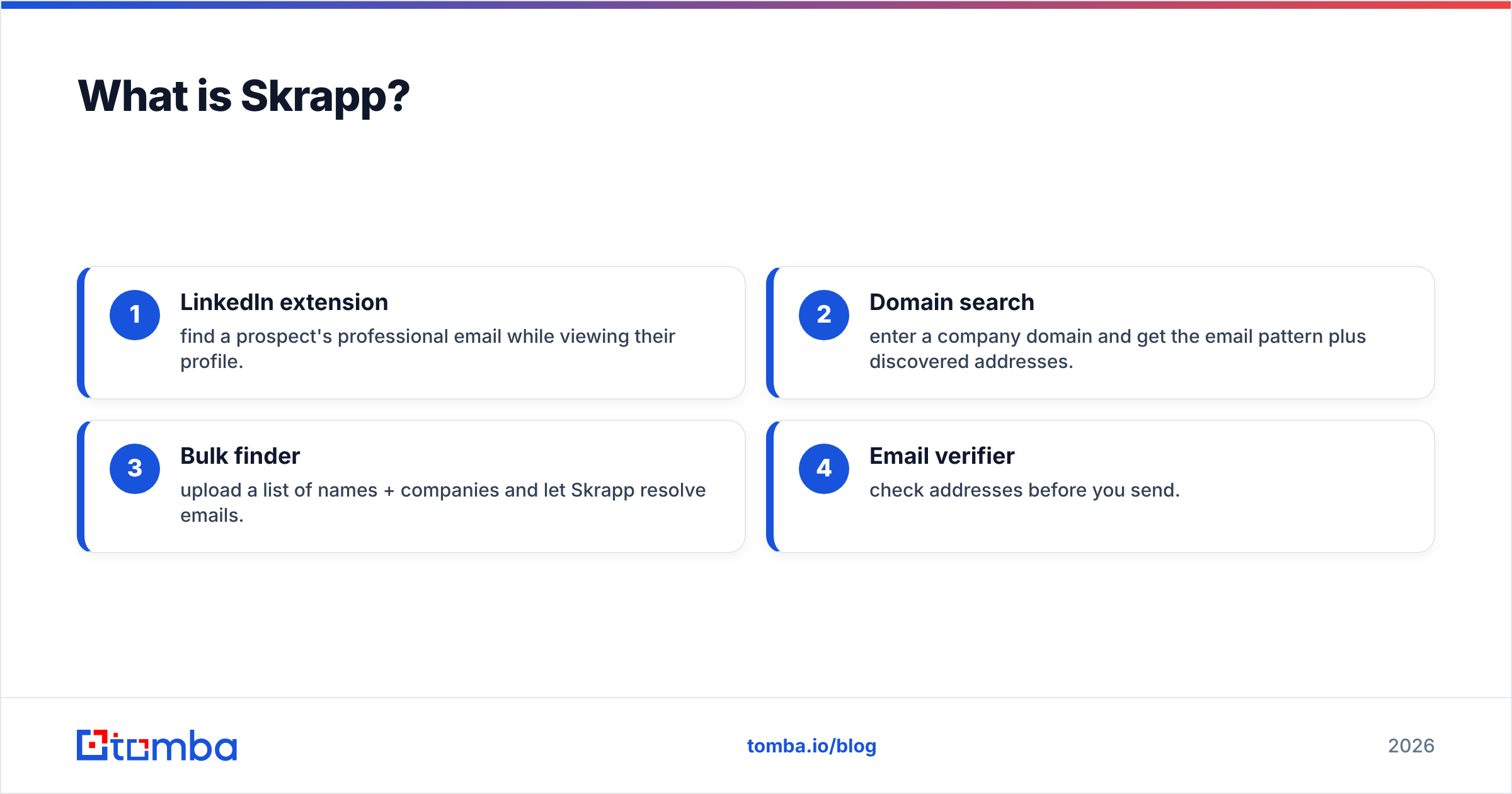
Task: Click the gradient bar at top
Action: [756, 4]
